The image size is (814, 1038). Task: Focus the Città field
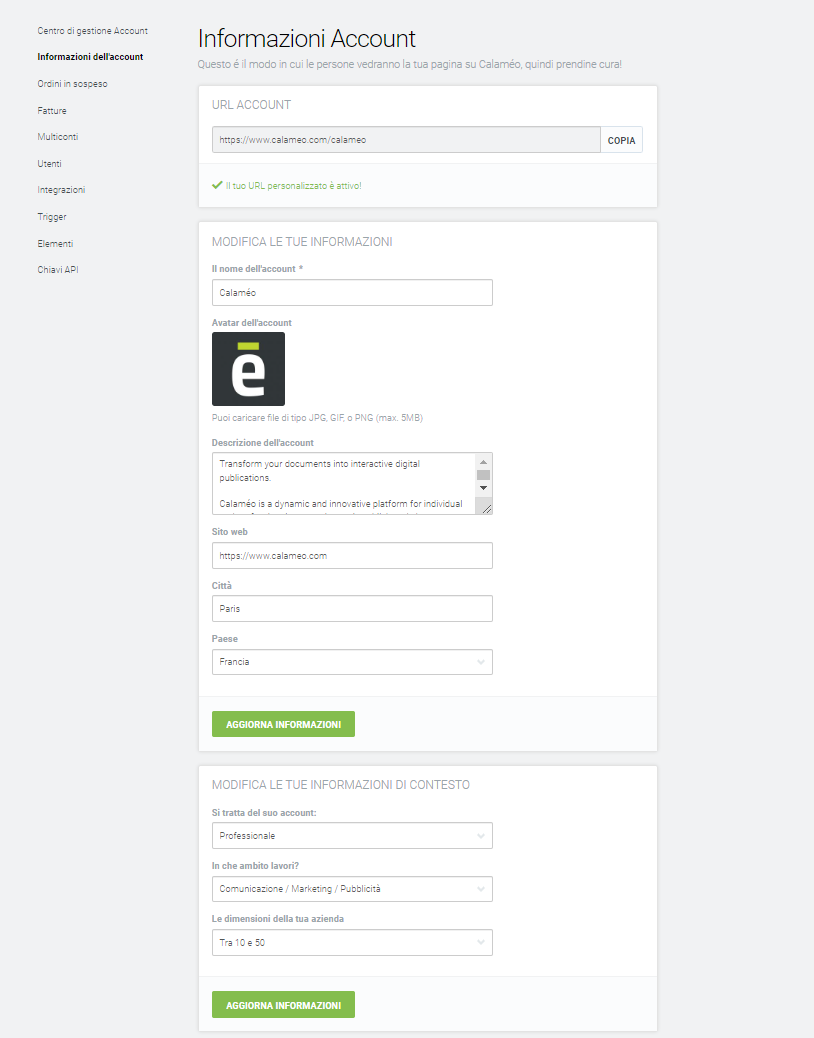pyautogui.click(x=352, y=608)
